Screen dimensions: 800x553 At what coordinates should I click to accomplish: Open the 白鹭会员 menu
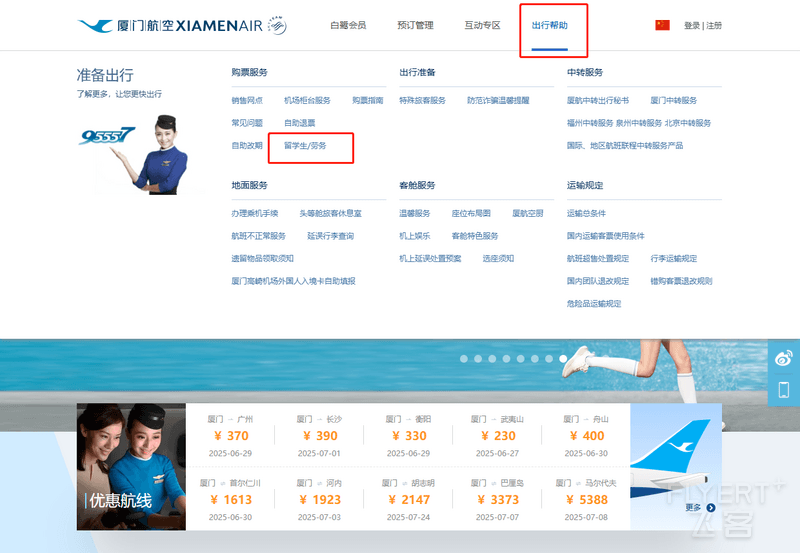coord(348,25)
